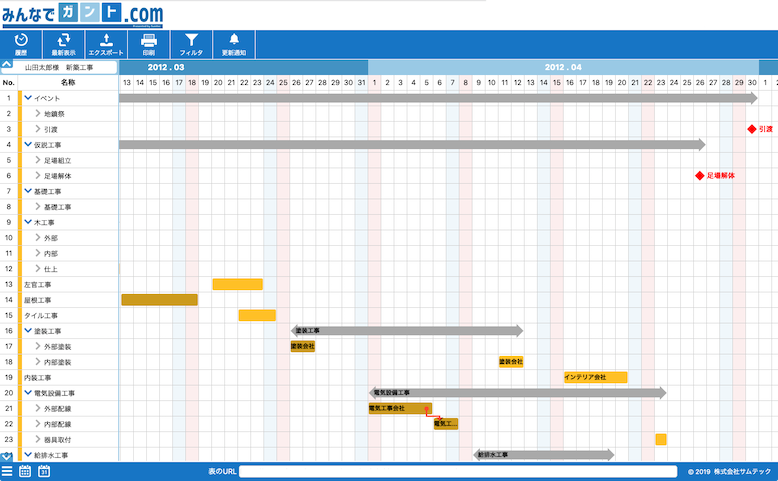Click the 山田太郎様 新築工事 project name field
This screenshot has height=481, width=778.
[x=67, y=67]
